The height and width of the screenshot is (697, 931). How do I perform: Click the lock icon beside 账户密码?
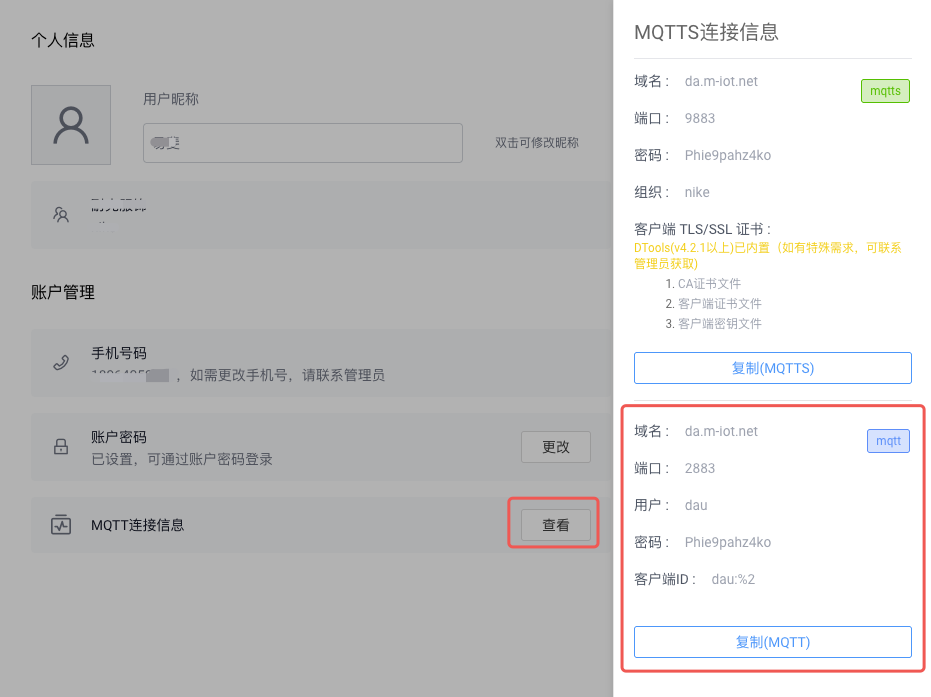pyautogui.click(x=61, y=447)
